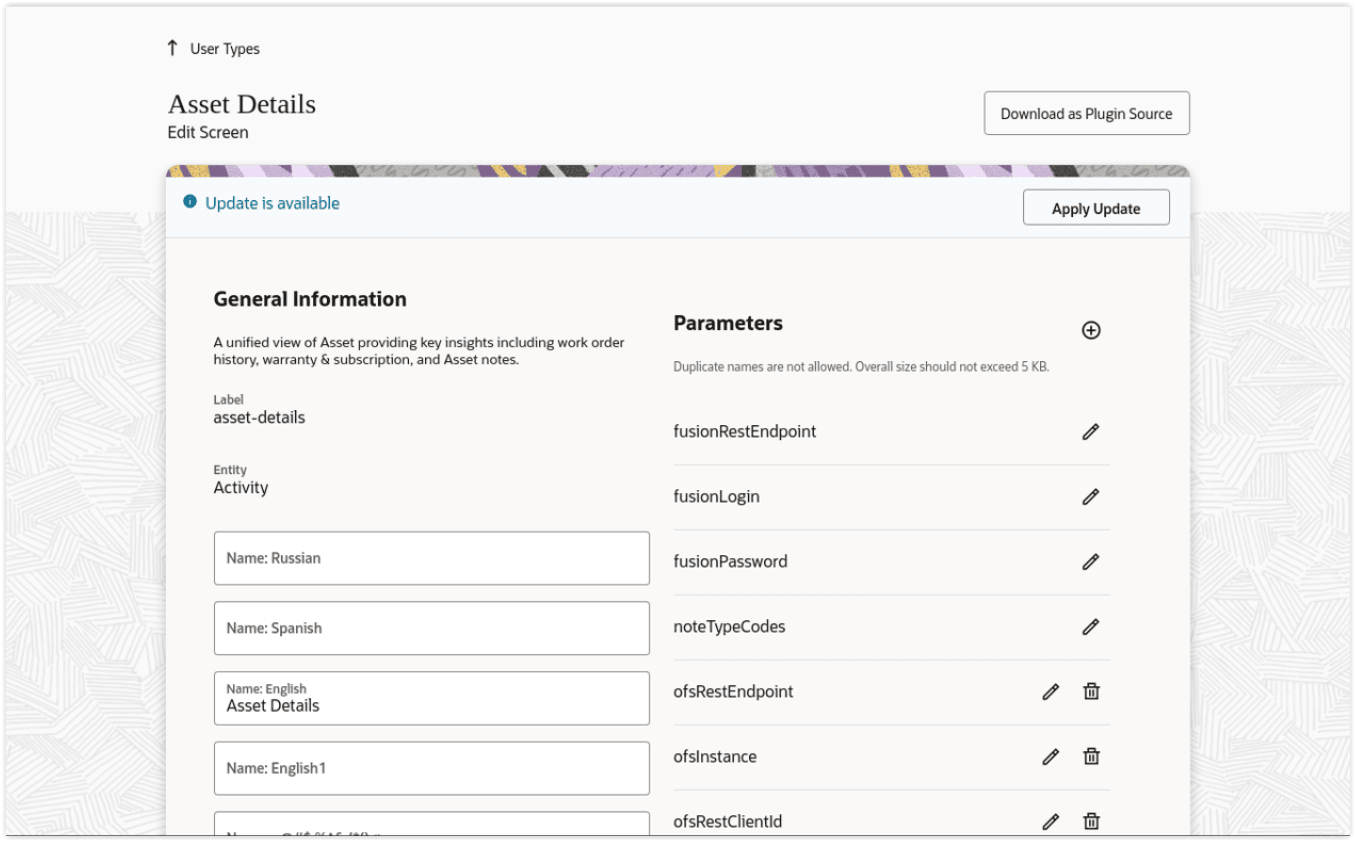The height and width of the screenshot is (841, 1355).
Task: Delete the ofsRestEndpoint parameter
Action: point(1092,691)
